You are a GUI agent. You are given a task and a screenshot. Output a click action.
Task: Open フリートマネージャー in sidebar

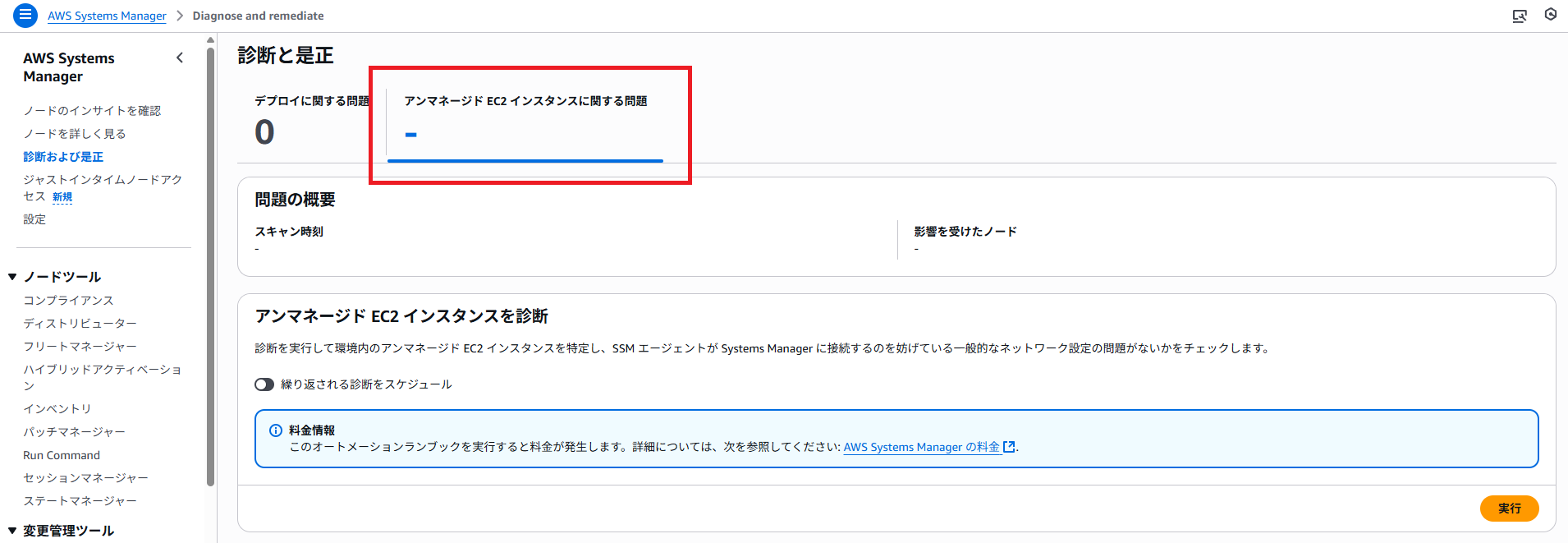pyautogui.click(x=80, y=347)
